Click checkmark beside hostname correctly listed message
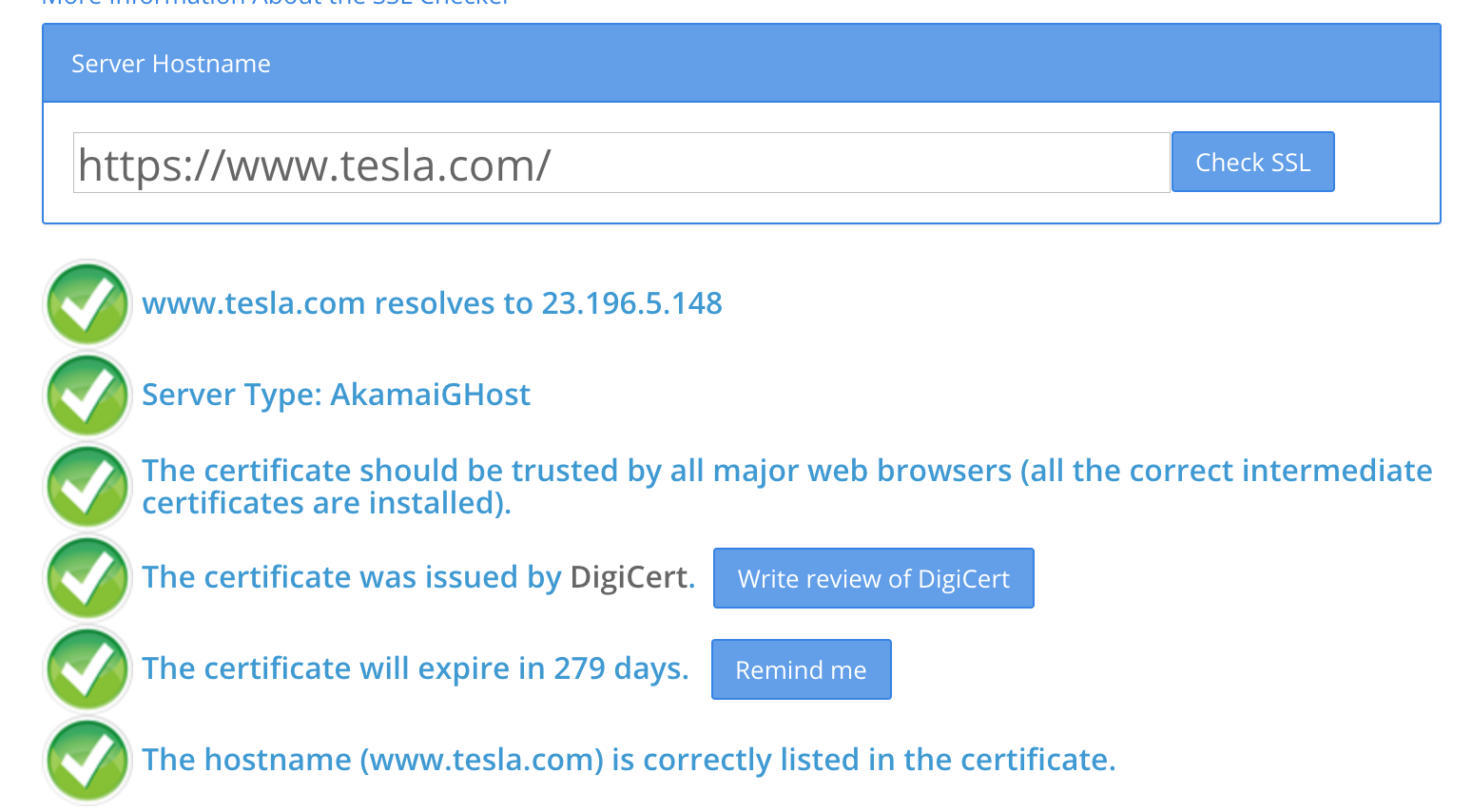 (87, 760)
